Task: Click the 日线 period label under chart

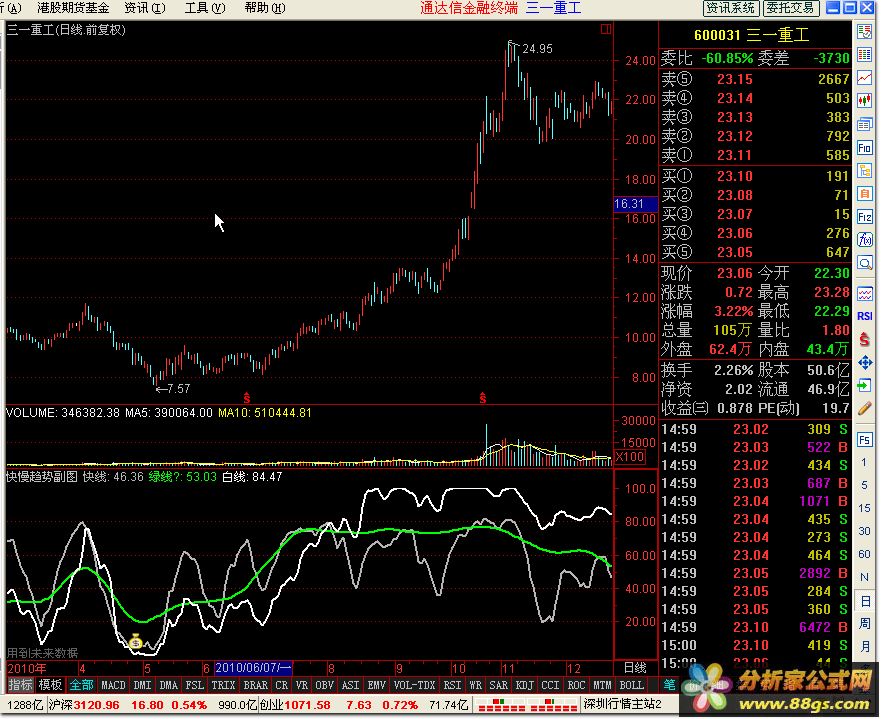Action: (635, 667)
